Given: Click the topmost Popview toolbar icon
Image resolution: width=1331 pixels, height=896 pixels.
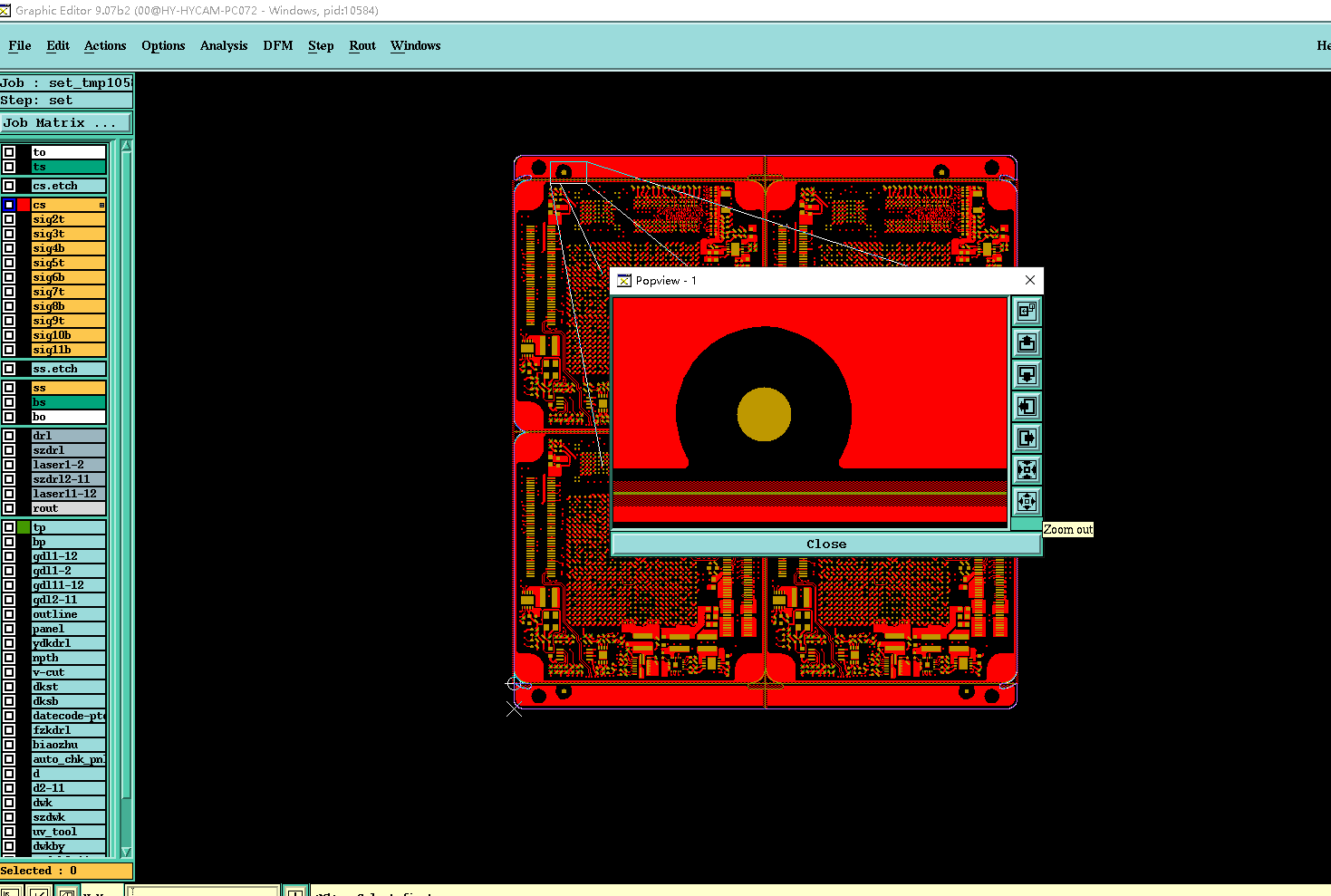Looking at the screenshot, I should (x=1027, y=312).
